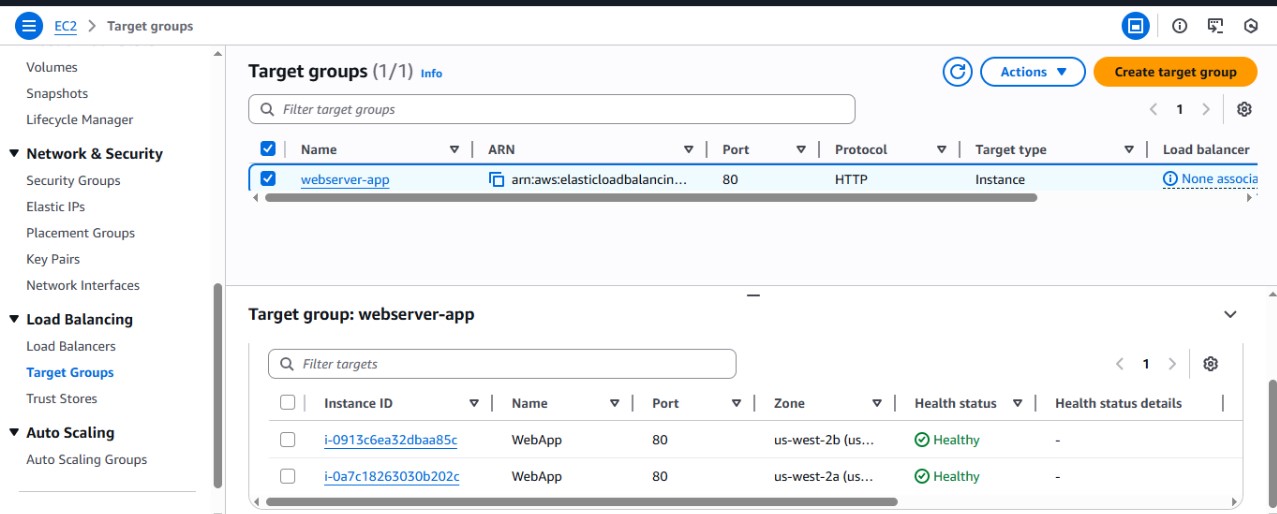The height and width of the screenshot is (514, 1277).
Task: Select checkbox for instance i-0a7c18263030b202c
Action: click(288, 476)
